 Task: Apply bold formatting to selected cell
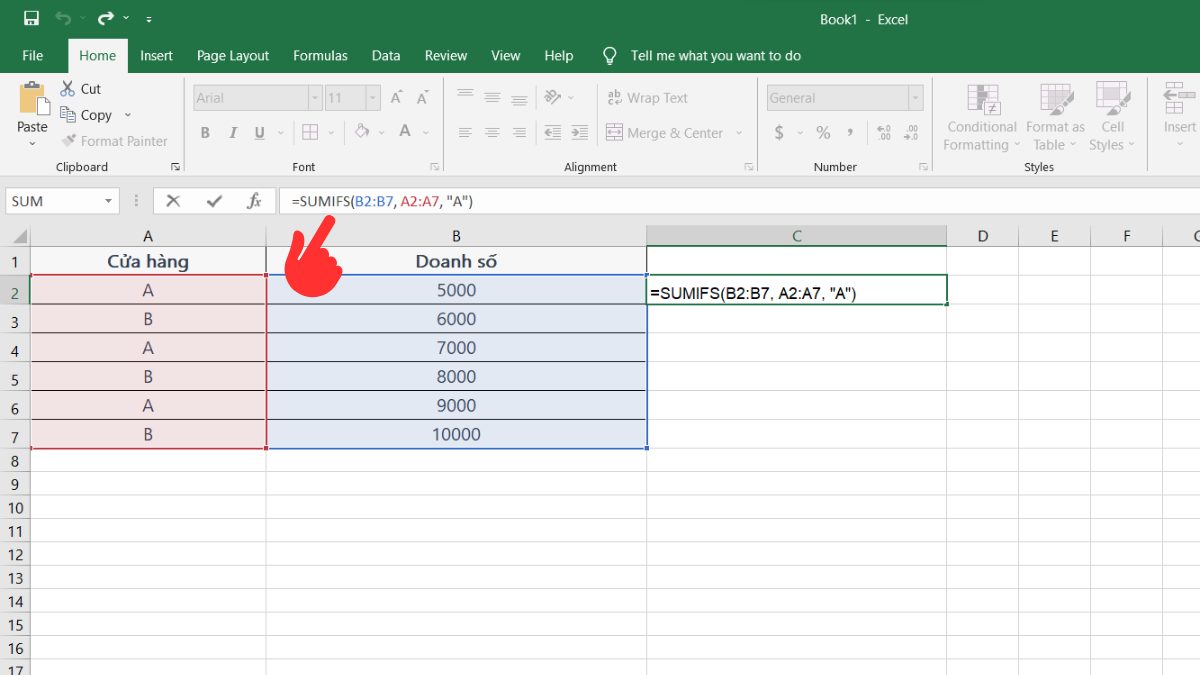(206, 133)
